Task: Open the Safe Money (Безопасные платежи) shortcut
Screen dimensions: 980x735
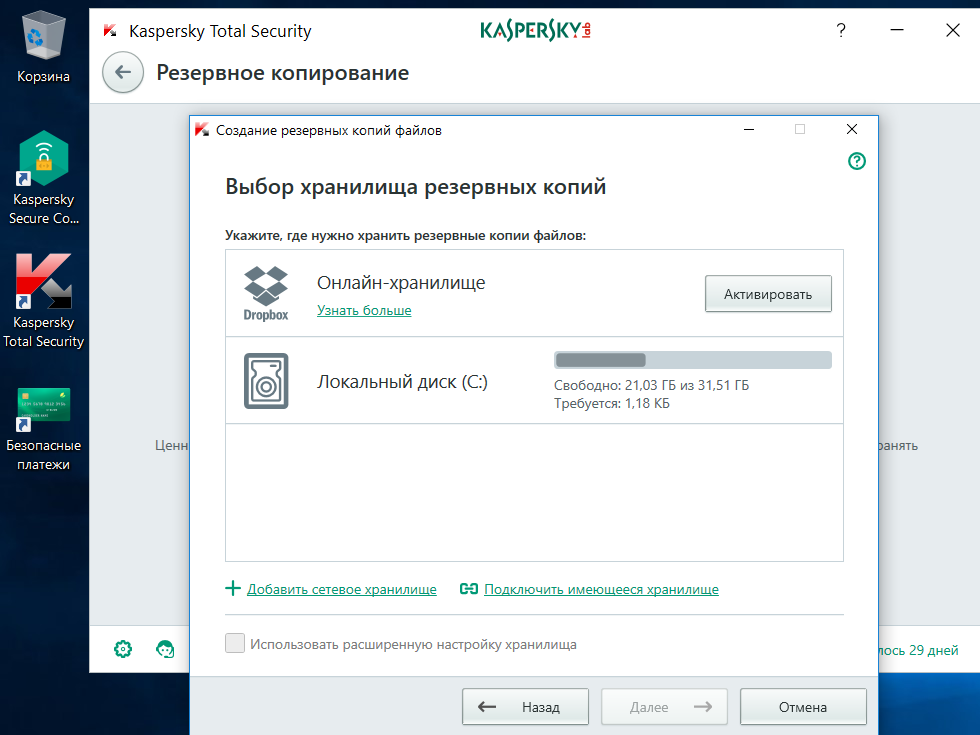Action: pos(43,428)
